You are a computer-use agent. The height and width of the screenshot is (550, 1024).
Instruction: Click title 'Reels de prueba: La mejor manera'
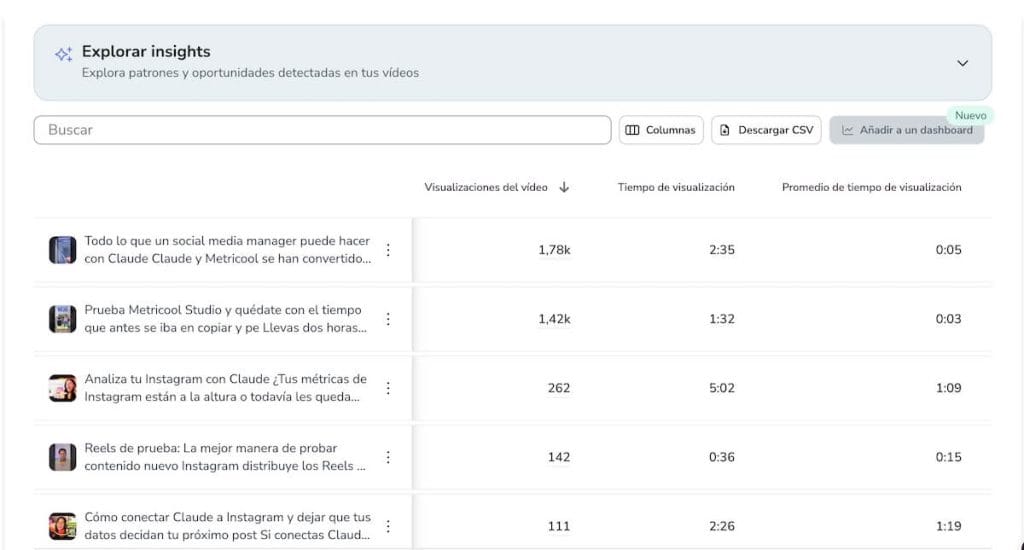(x=225, y=457)
